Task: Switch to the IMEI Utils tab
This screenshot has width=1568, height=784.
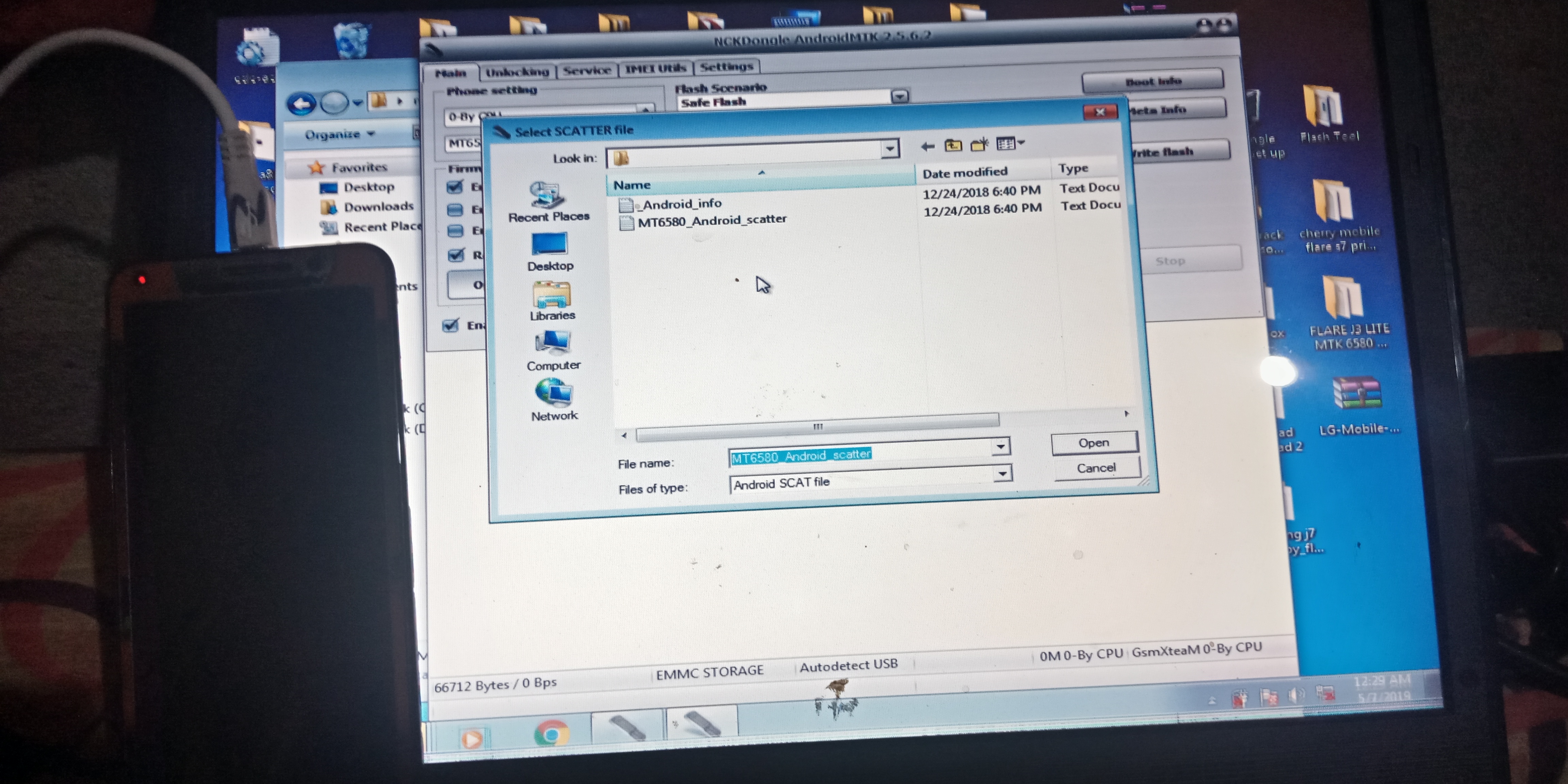Action: (656, 68)
